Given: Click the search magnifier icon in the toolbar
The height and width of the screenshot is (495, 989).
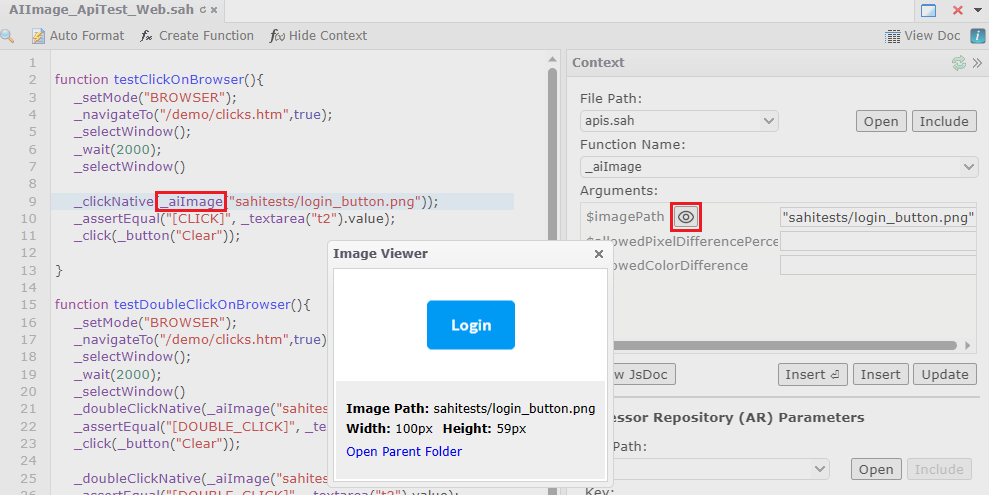Looking at the screenshot, I should (7, 36).
